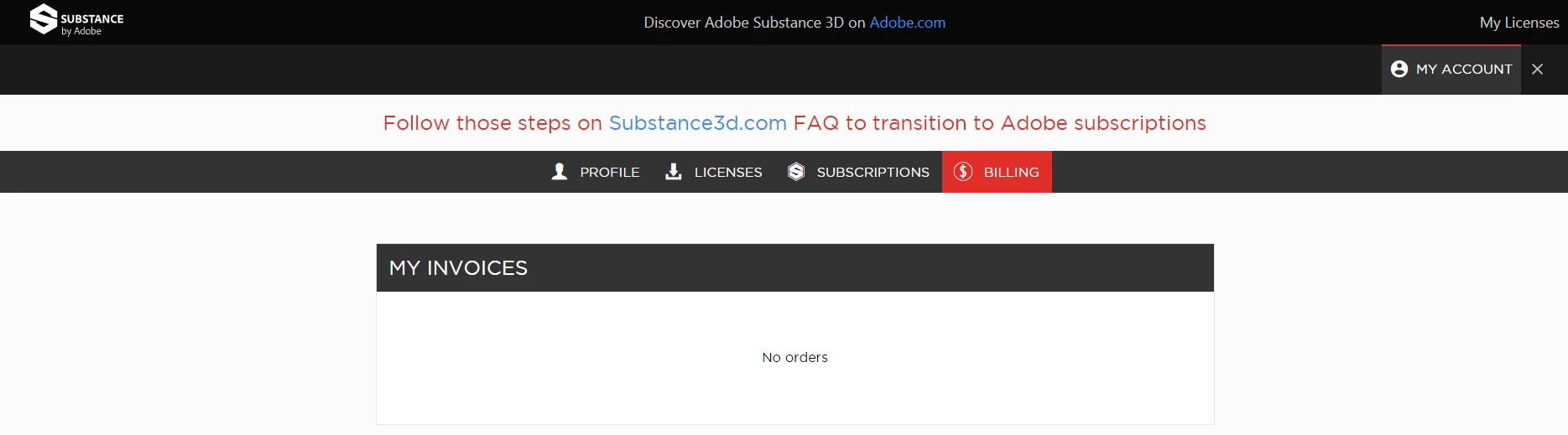Viewport: 1568px width, 435px height.
Task: Click the Profile person icon
Action: pyautogui.click(x=559, y=172)
